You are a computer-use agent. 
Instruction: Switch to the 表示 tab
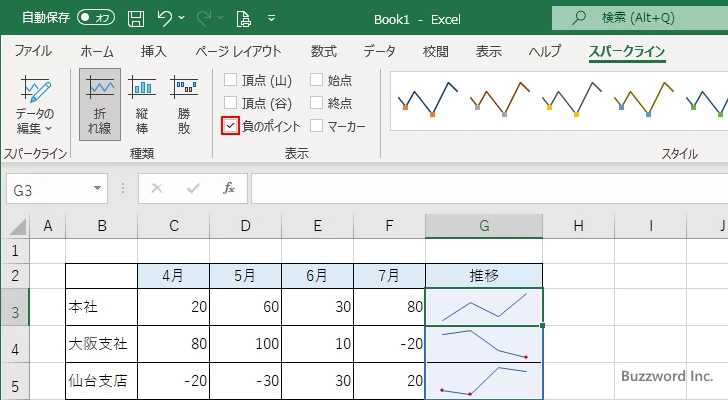point(488,51)
